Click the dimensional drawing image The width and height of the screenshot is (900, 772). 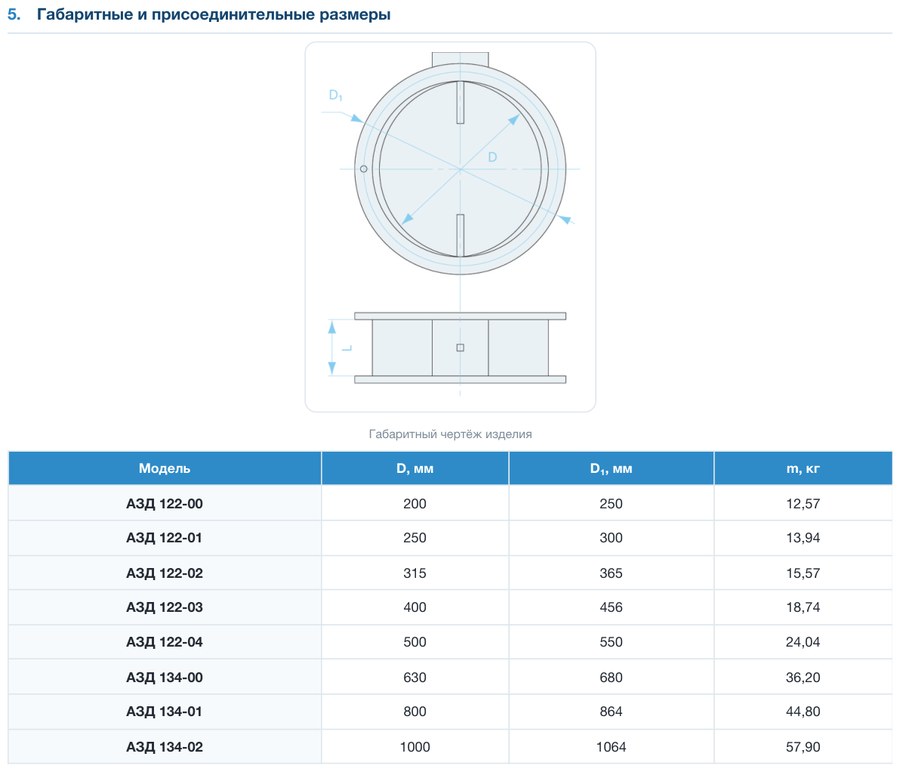[x=450, y=227]
